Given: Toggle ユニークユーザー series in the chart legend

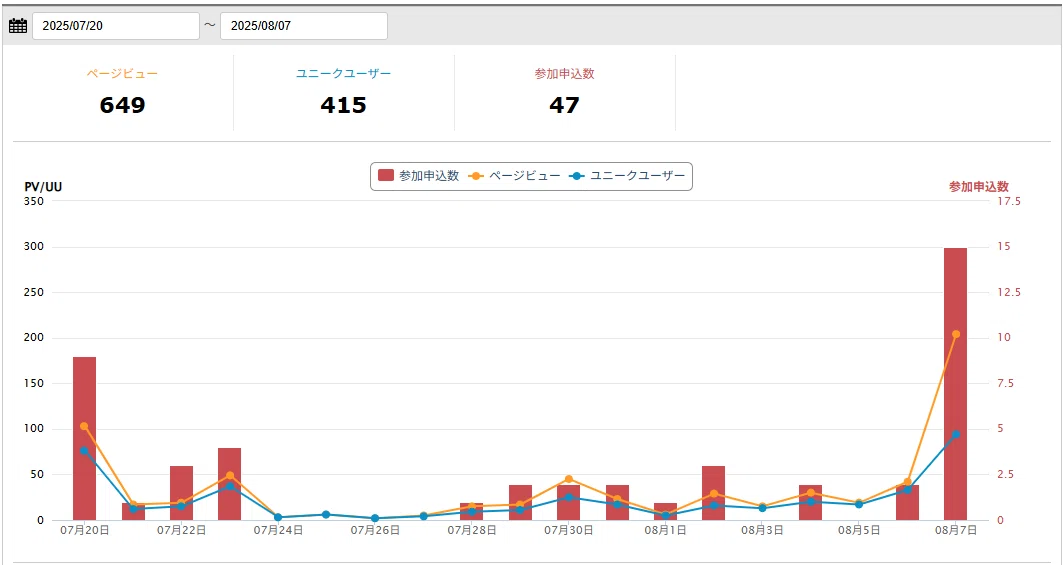Looking at the screenshot, I should (627, 176).
